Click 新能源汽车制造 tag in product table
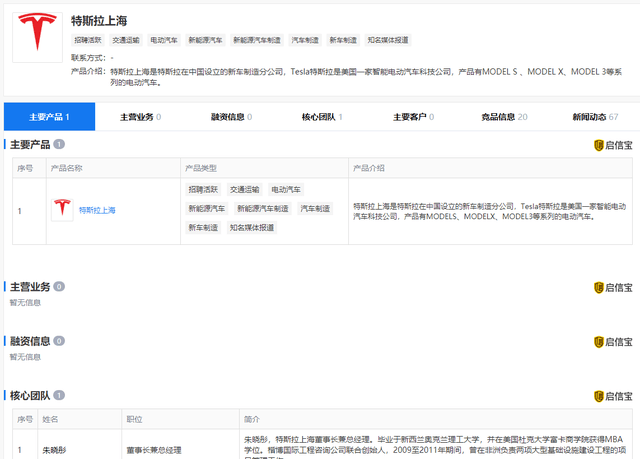This screenshot has height=459, width=640. click(x=263, y=208)
